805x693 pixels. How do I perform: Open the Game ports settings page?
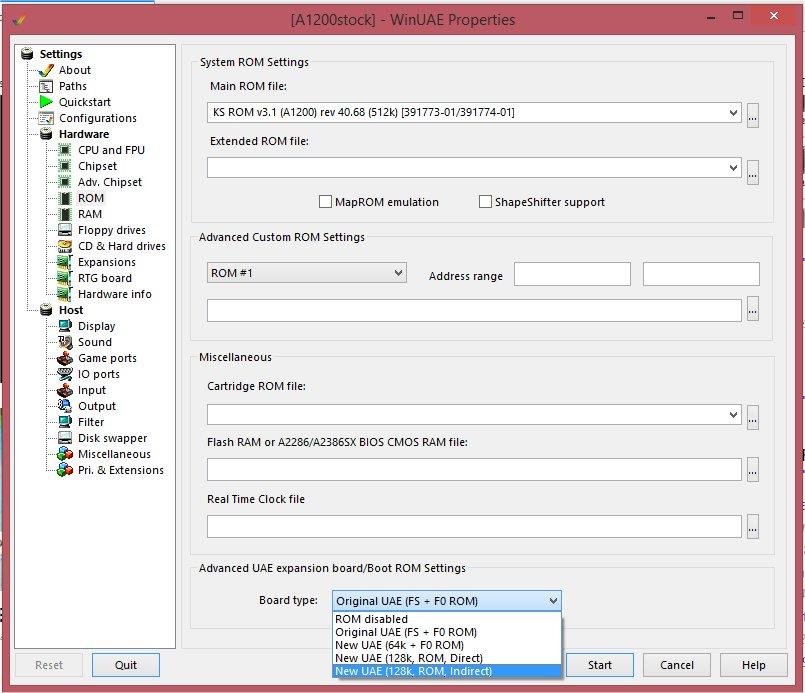pos(107,358)
